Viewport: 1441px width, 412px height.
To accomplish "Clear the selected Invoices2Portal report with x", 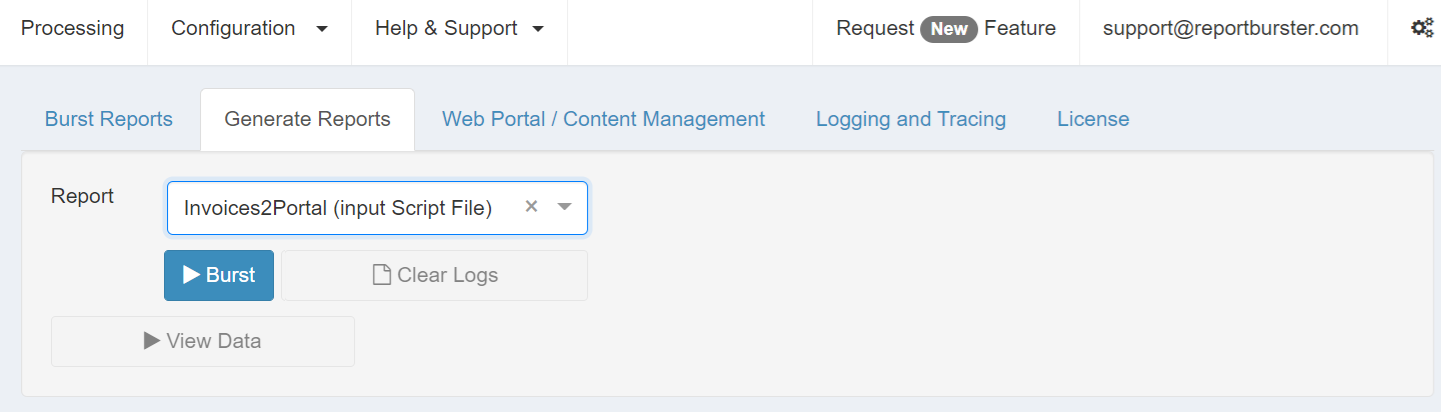I will pos(532,206).
